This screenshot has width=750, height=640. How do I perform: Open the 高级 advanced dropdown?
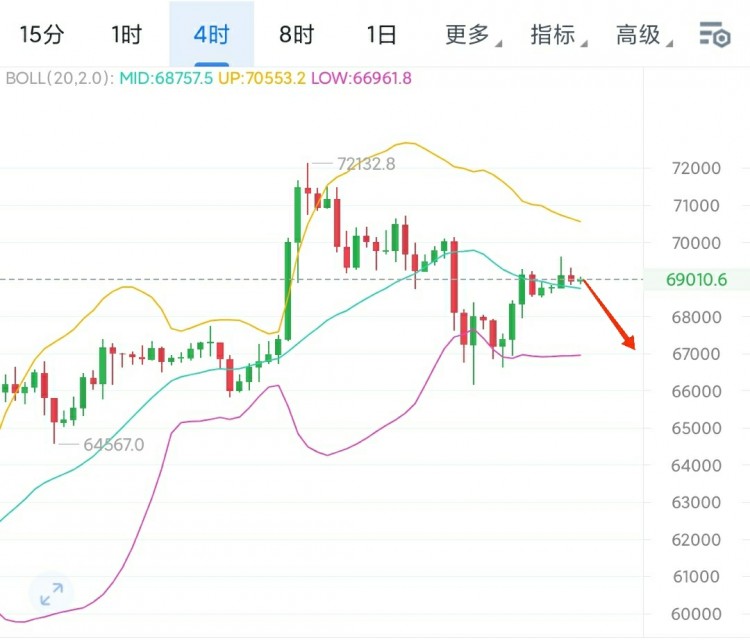[x=644, y=35]
